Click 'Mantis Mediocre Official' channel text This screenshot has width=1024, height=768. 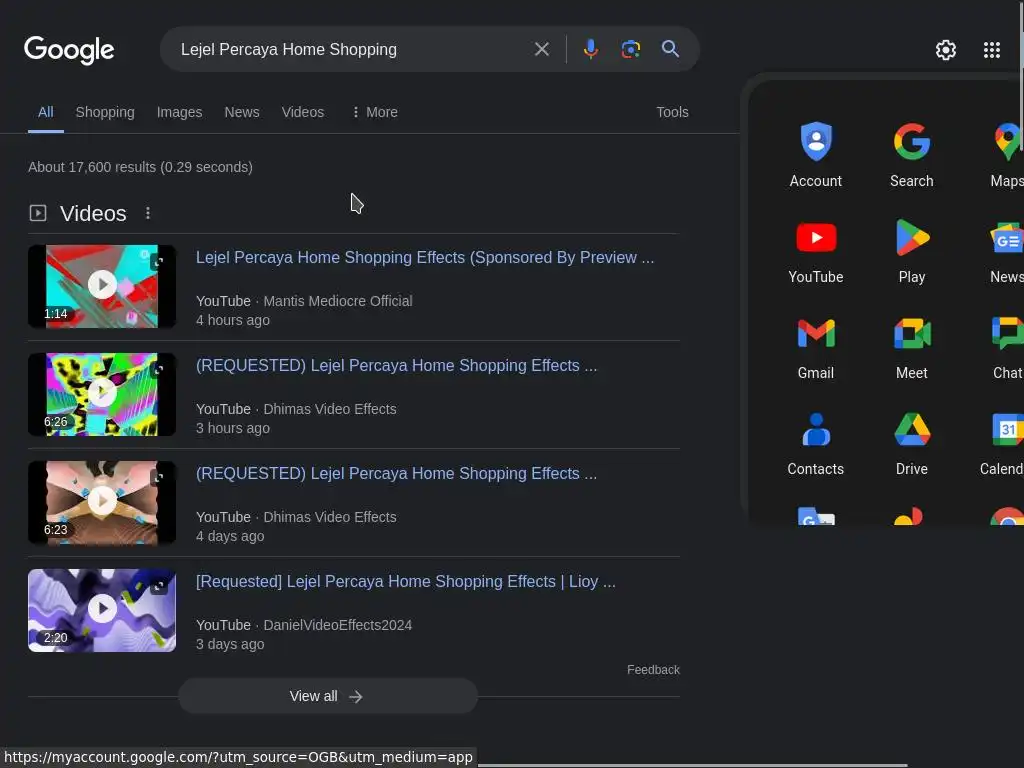[x=338, y=301]
